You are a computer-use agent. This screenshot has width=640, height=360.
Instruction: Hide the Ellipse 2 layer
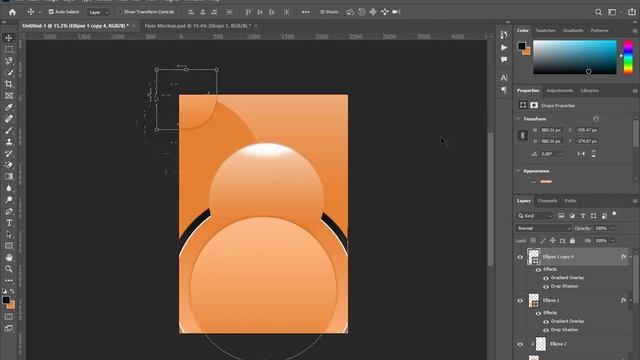point(520,344)
